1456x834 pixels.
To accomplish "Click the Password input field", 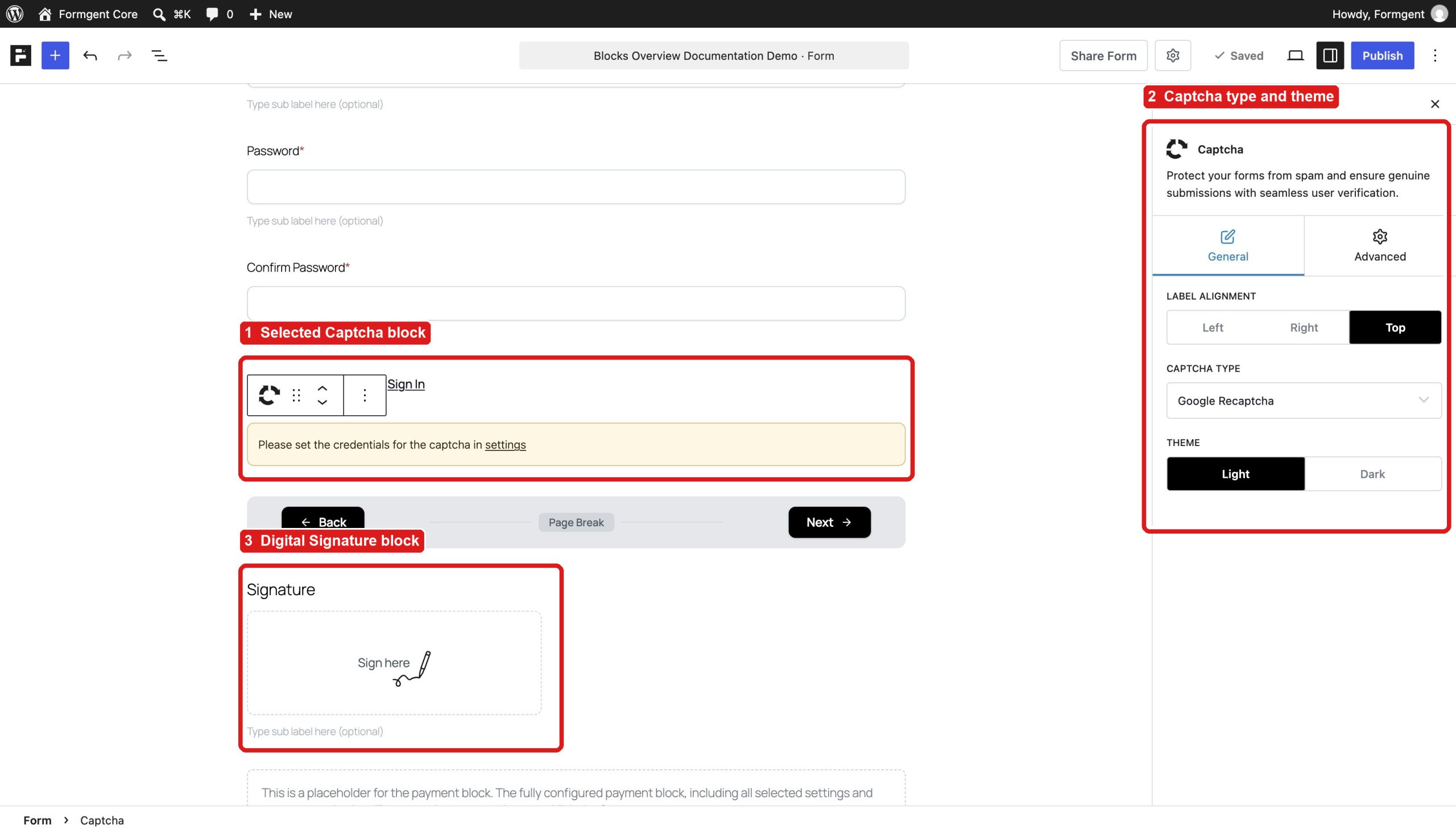I will 576,187.
